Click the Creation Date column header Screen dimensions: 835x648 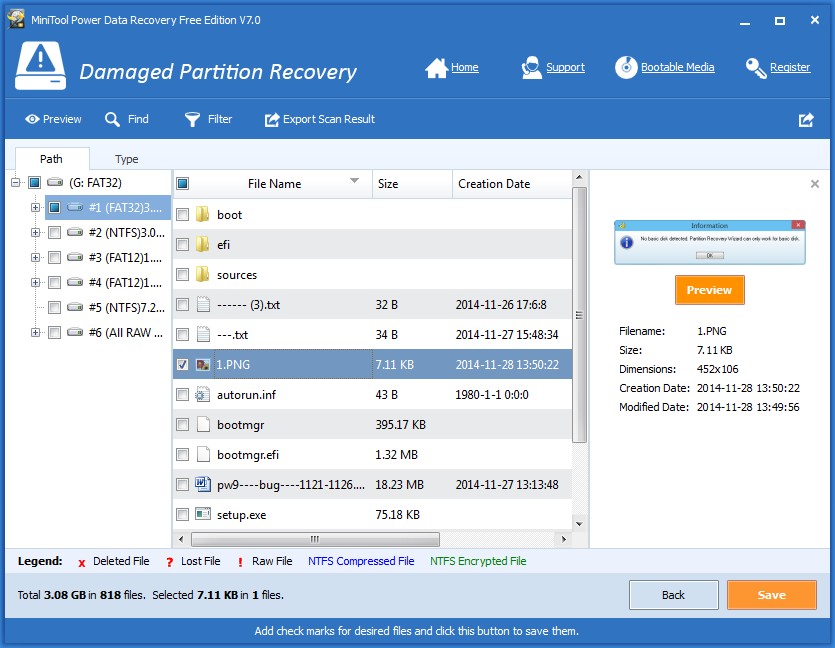click(512, 184)
